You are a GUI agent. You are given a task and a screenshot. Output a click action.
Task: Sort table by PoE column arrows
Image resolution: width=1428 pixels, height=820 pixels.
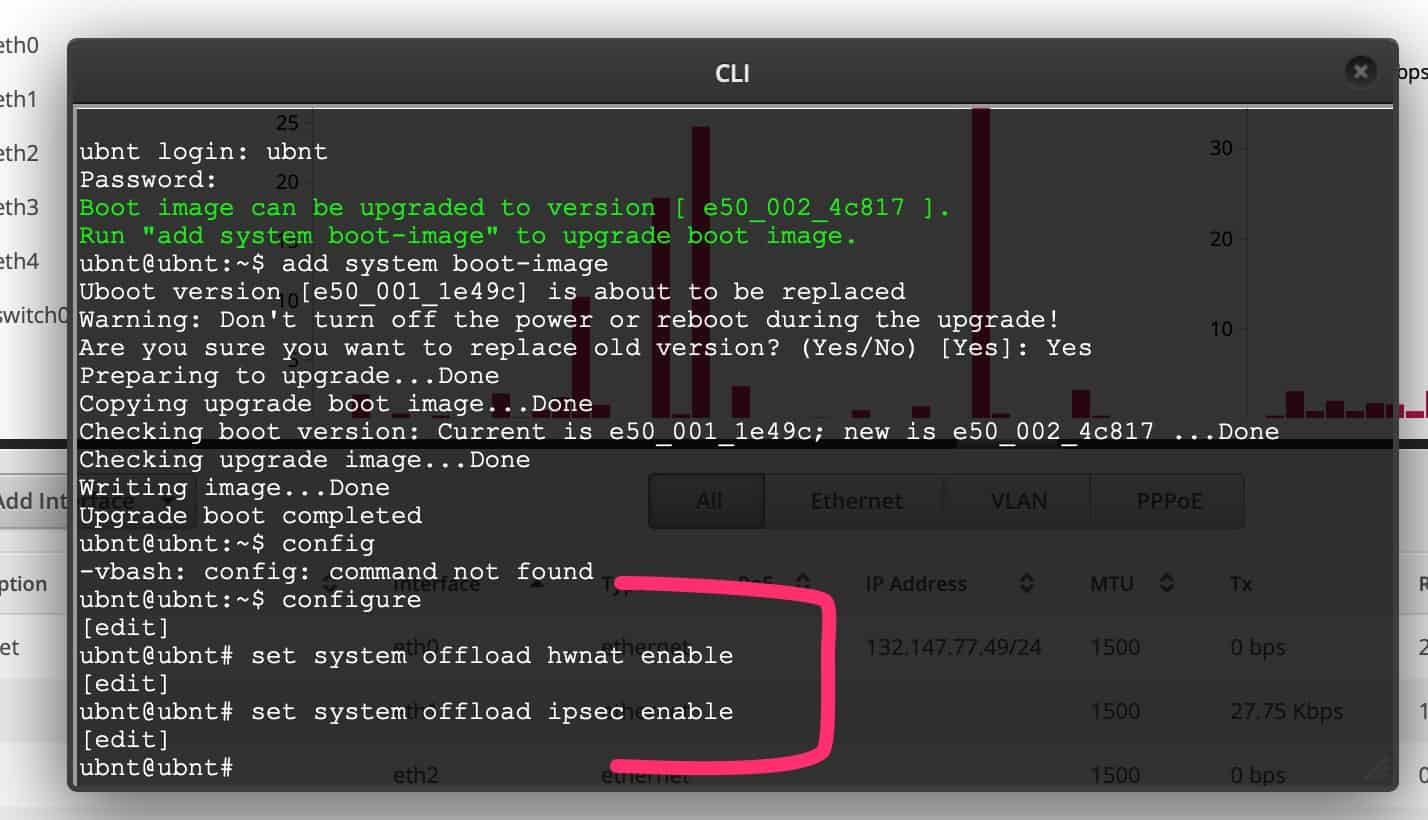[x=801, y=584]
